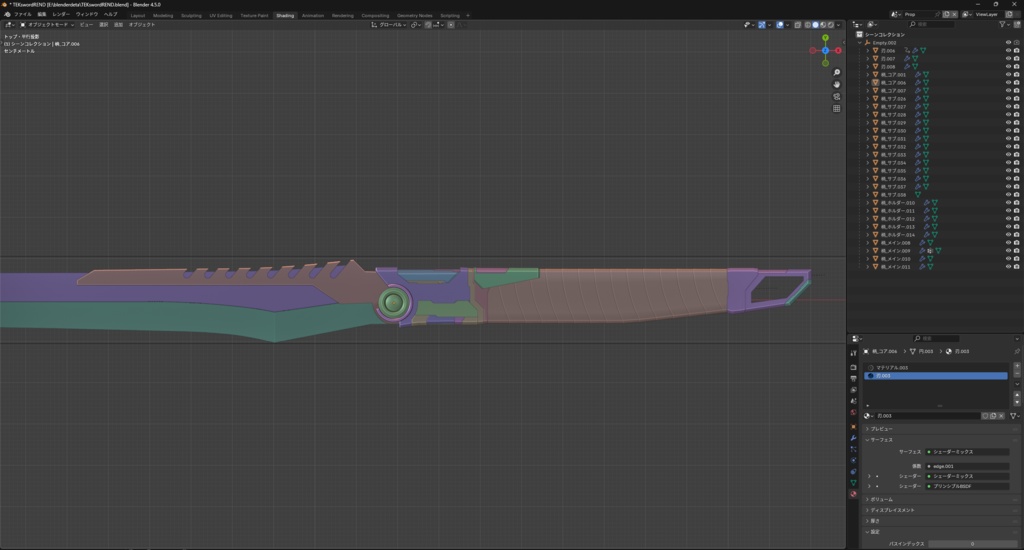
Task: Switch to the Geometry Nodes workspace tab
Action: 414,16
